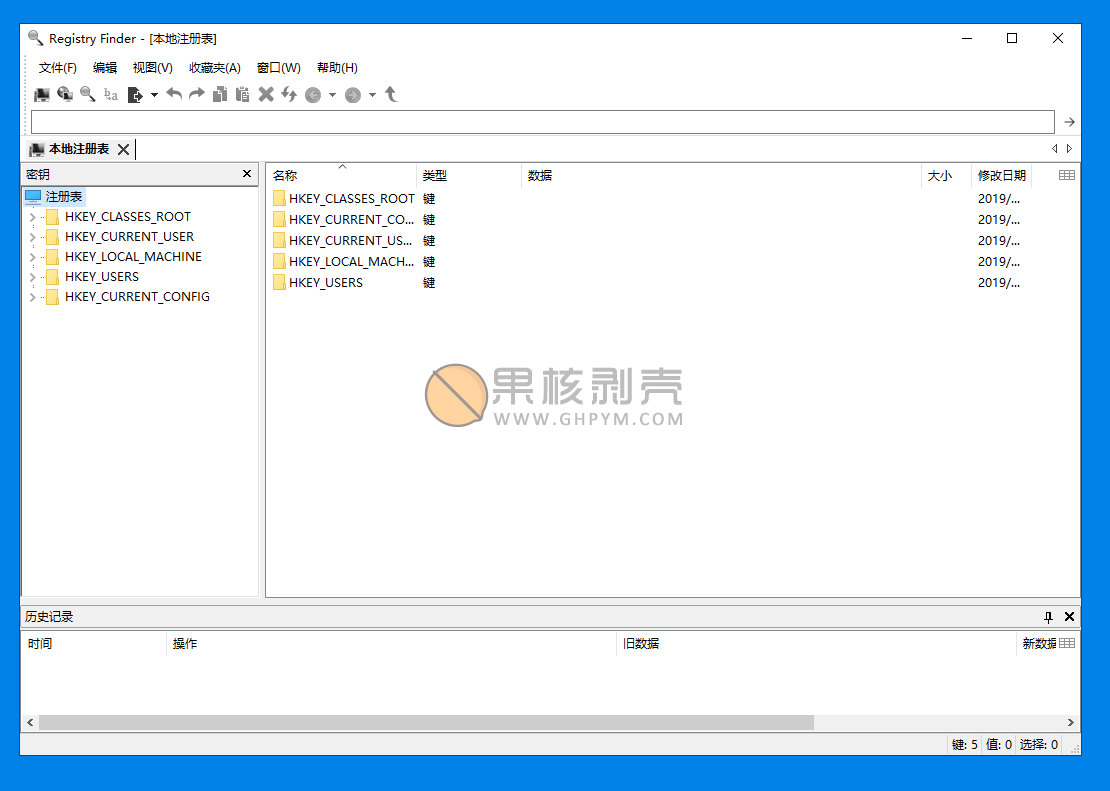This screenshot has width=1110, height=791.
Task: Open the 视图(V) menu
Action: click(152, 68)
